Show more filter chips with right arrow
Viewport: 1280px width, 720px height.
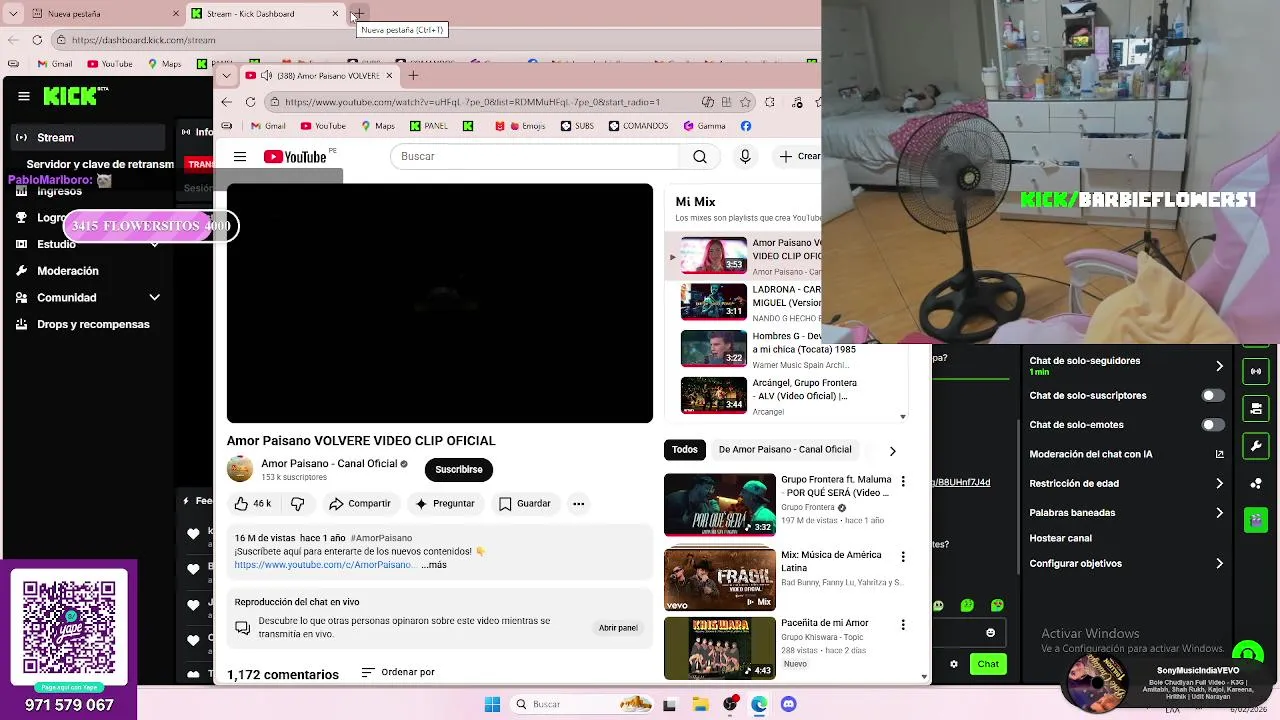click(x=892, y=451)
